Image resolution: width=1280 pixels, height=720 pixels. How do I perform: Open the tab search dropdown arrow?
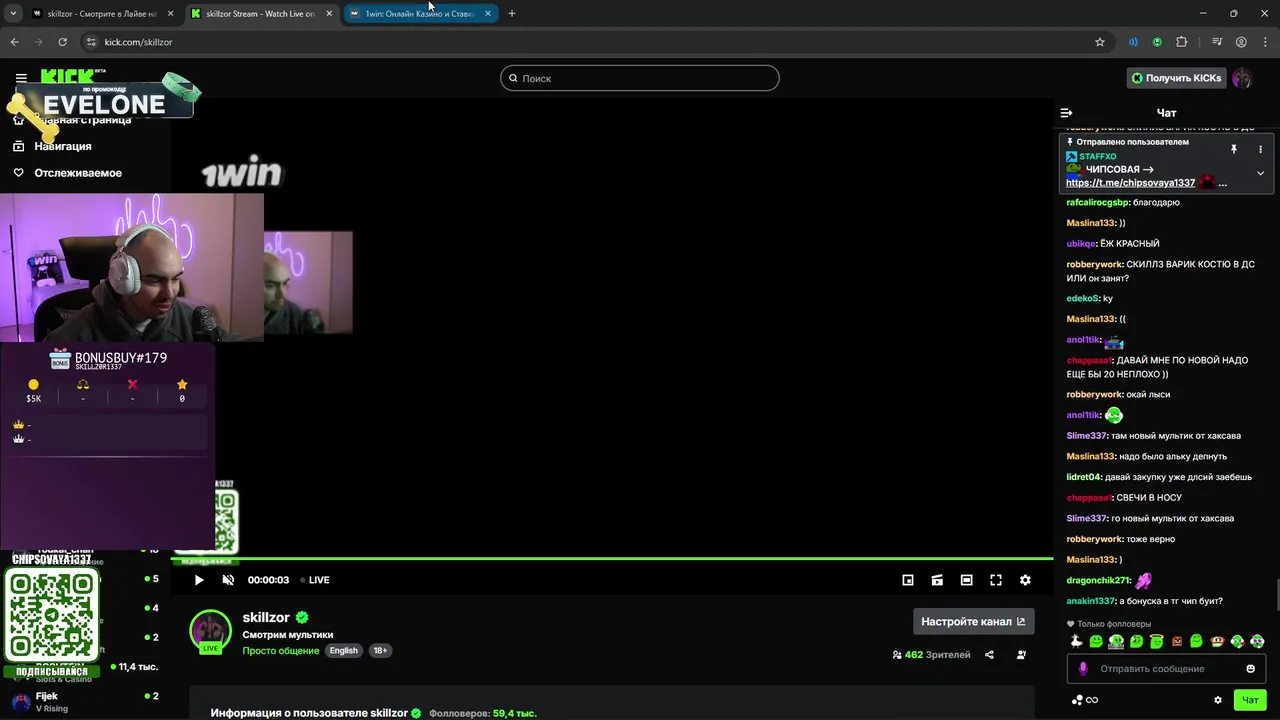pyautogui.click(x=13, y=14)
